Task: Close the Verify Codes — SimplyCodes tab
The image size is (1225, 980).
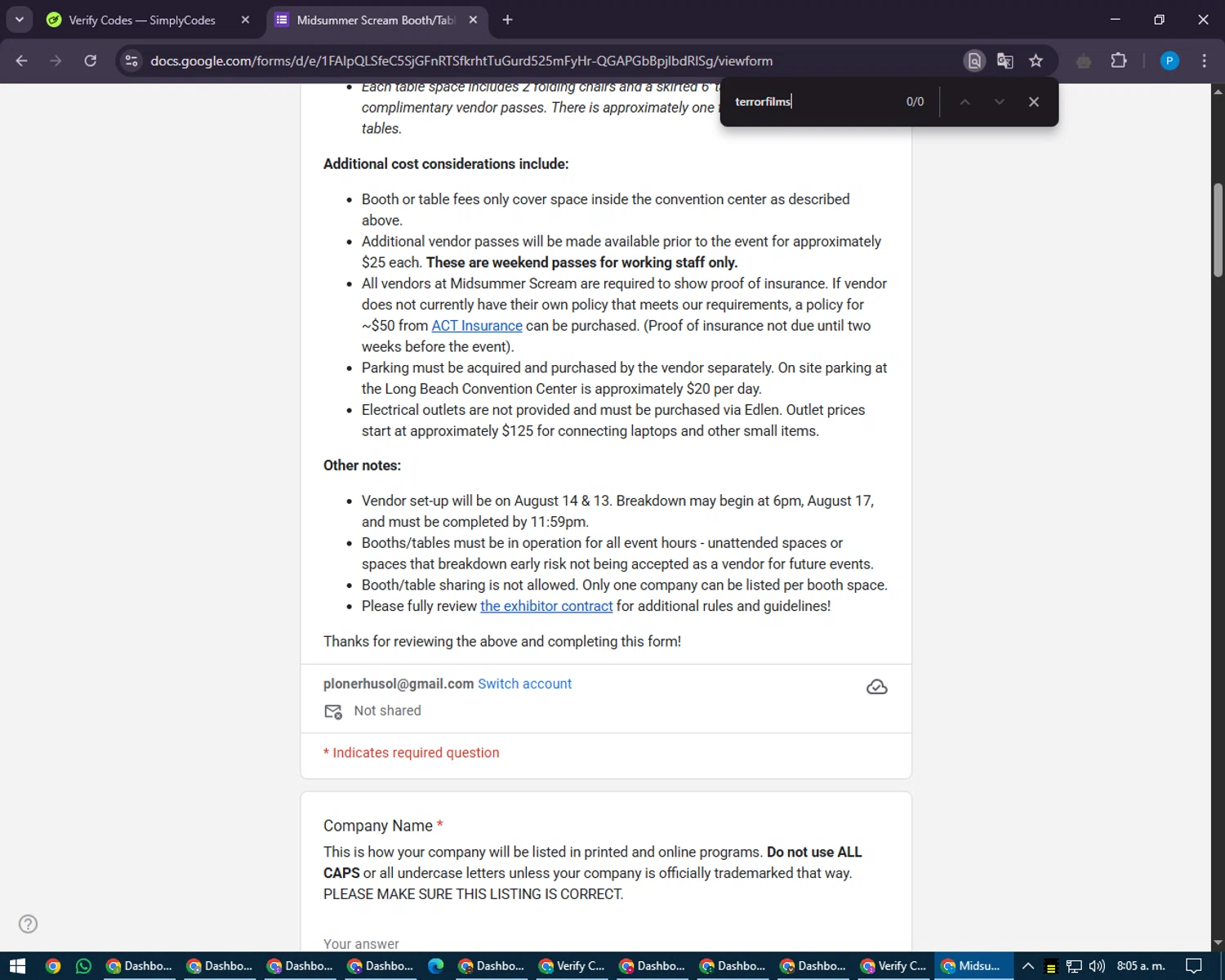Action: [245, 20]
